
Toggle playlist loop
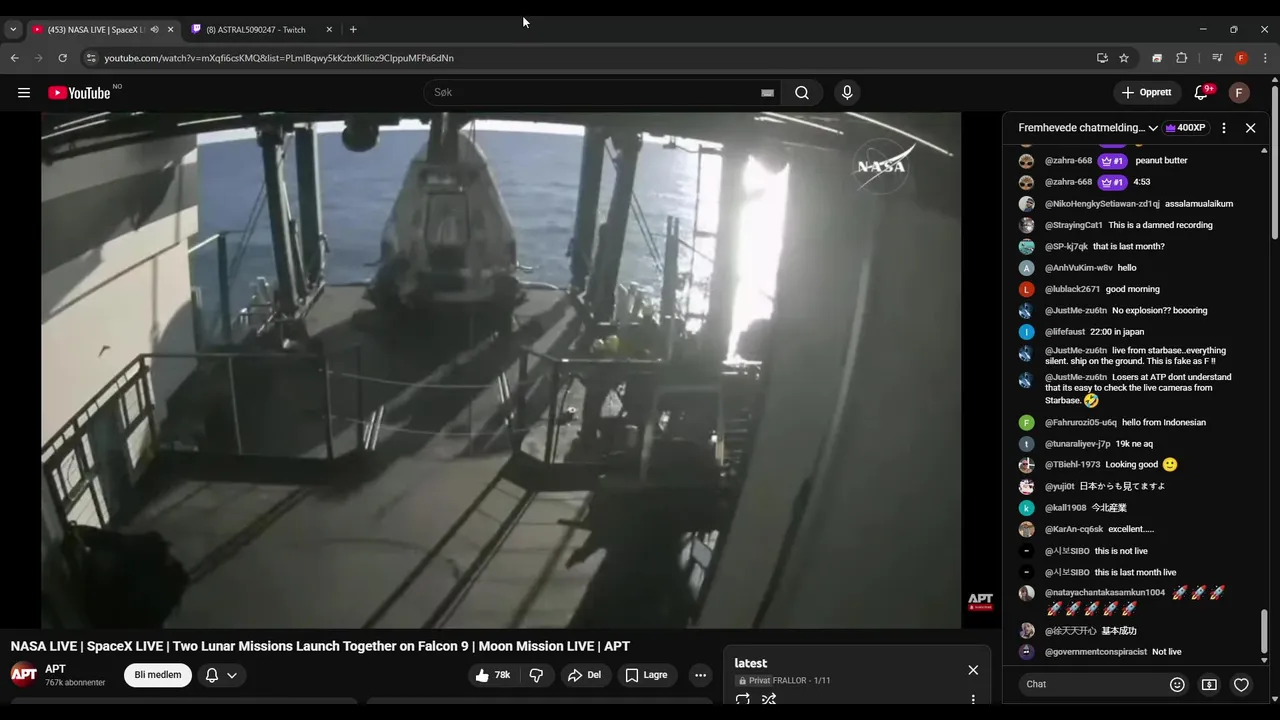point(743,699)
